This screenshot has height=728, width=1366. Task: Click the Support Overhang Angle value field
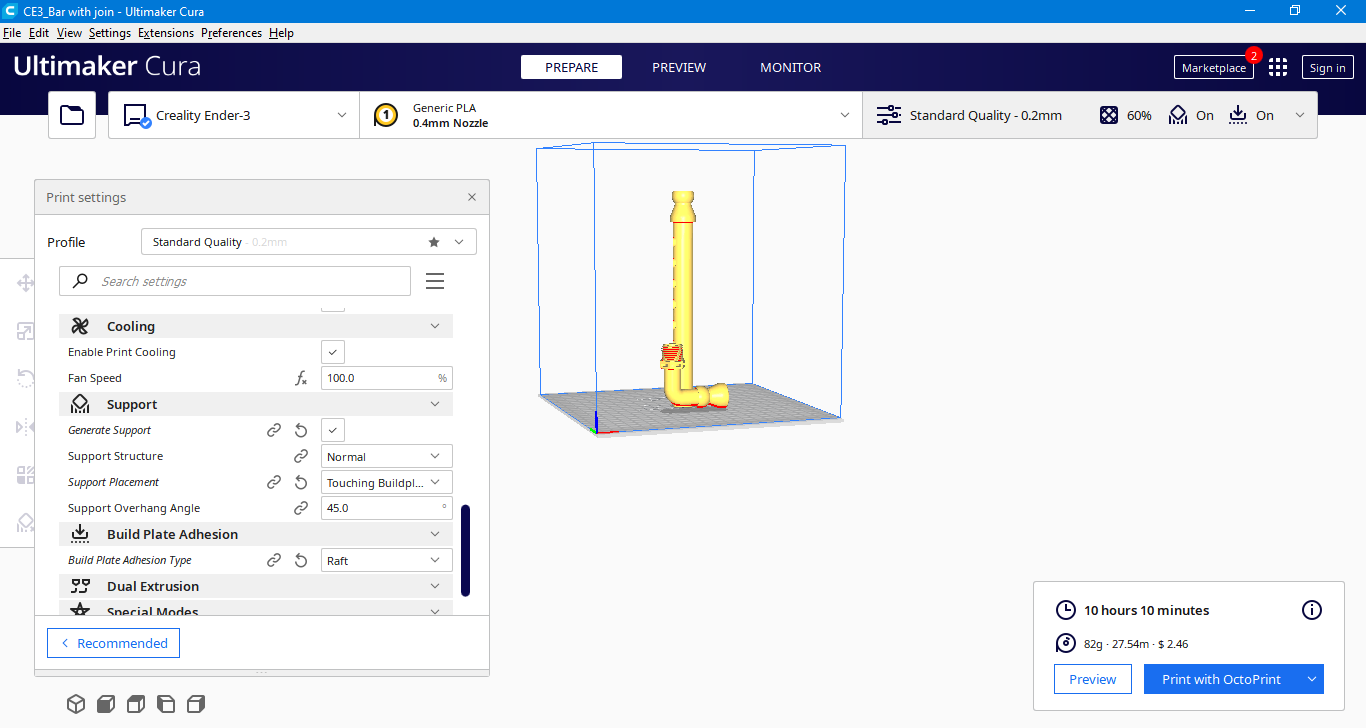coord(387,508)
